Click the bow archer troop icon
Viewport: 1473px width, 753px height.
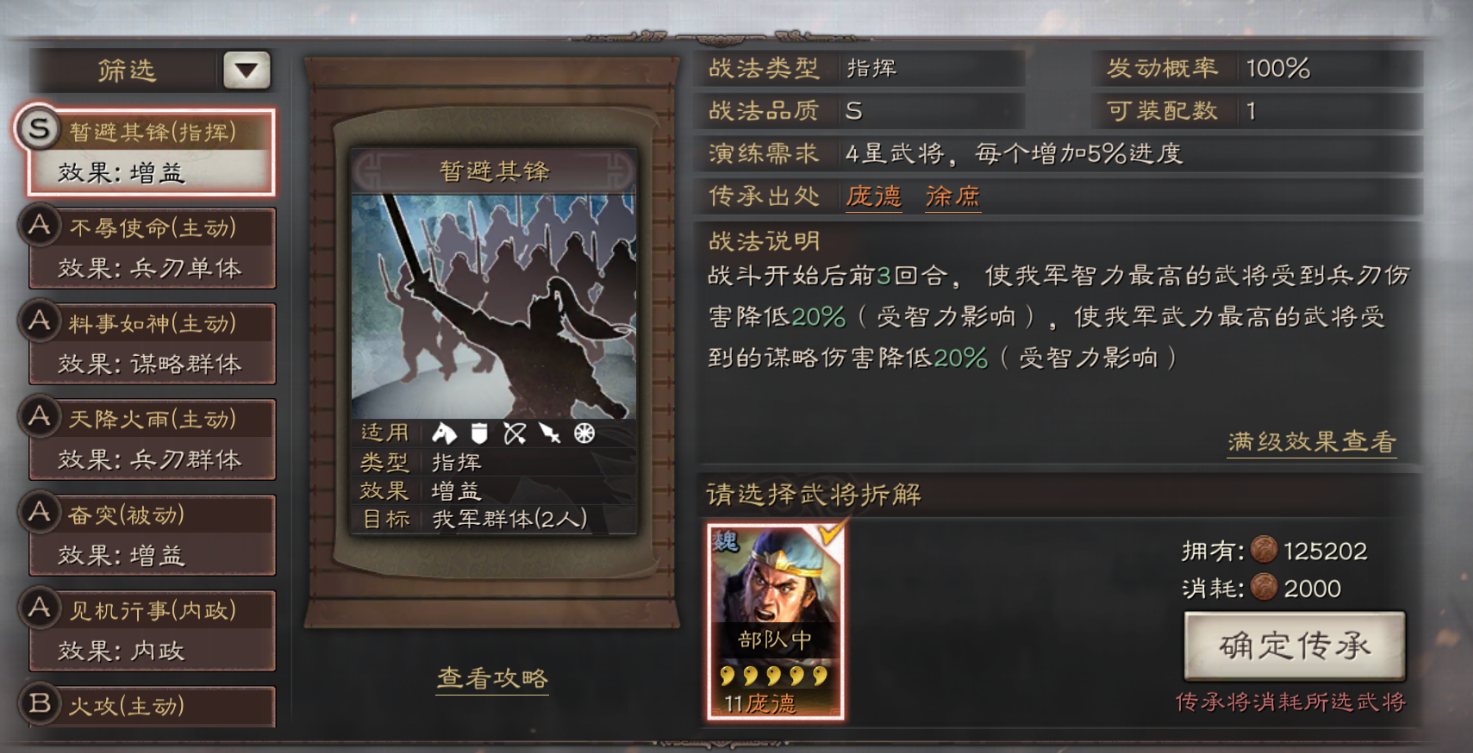tap(515, 433)
